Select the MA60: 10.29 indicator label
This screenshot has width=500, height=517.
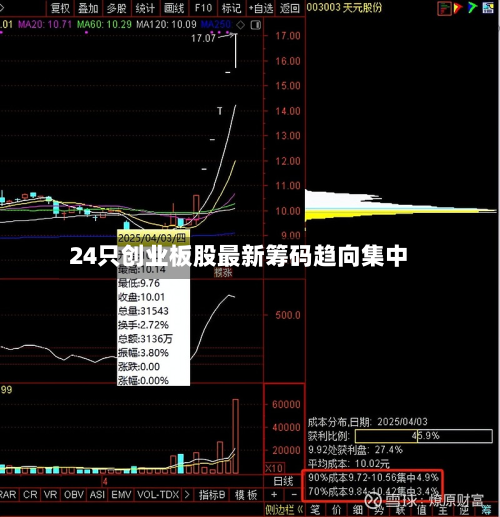tap(104, 24)
